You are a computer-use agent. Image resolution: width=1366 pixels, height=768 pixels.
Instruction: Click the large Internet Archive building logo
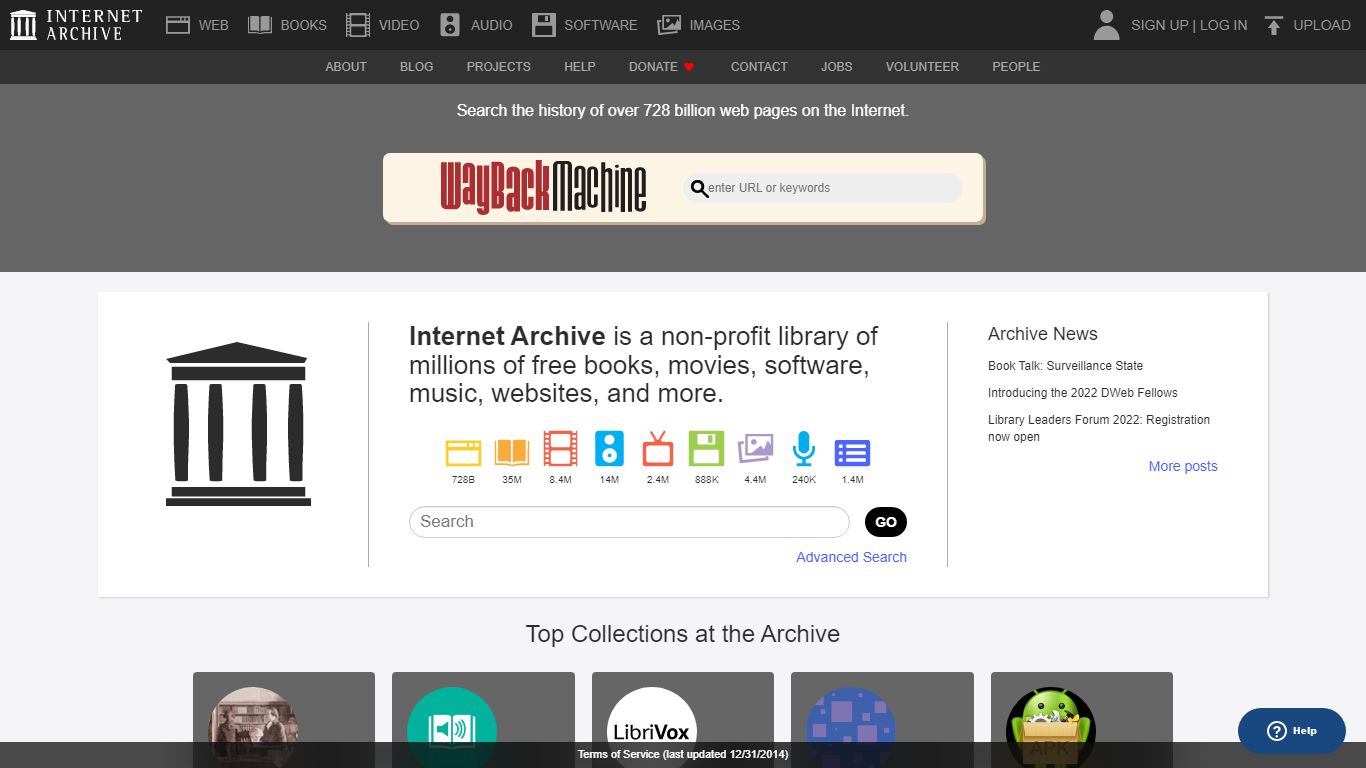[238, 424]
